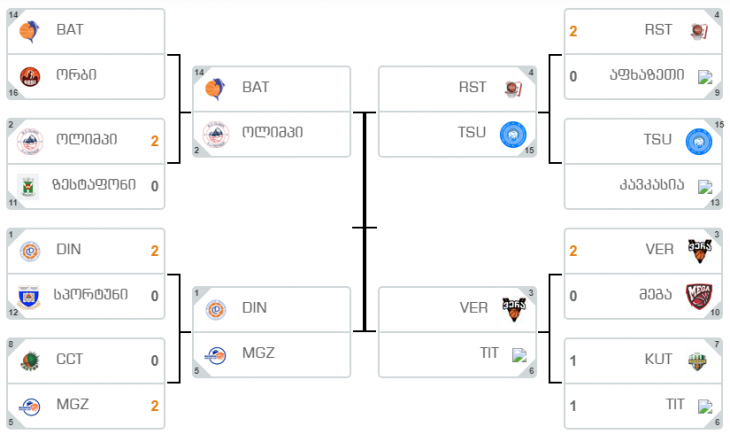Viewport: 730px width, 434px height.
Task: Click the ზესტაფონი green crest logo
Action: point(28,186)
